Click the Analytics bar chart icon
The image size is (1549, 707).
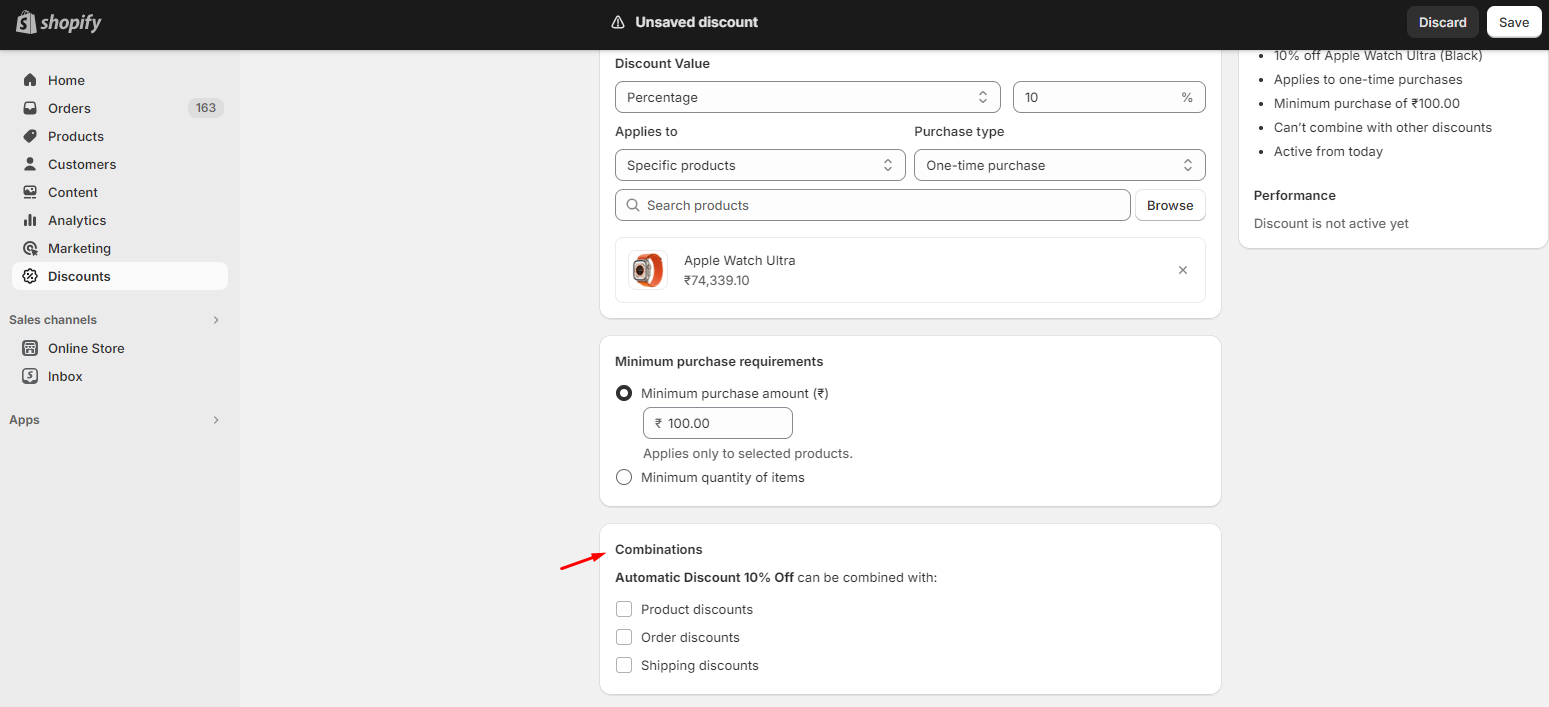point(30,220)
